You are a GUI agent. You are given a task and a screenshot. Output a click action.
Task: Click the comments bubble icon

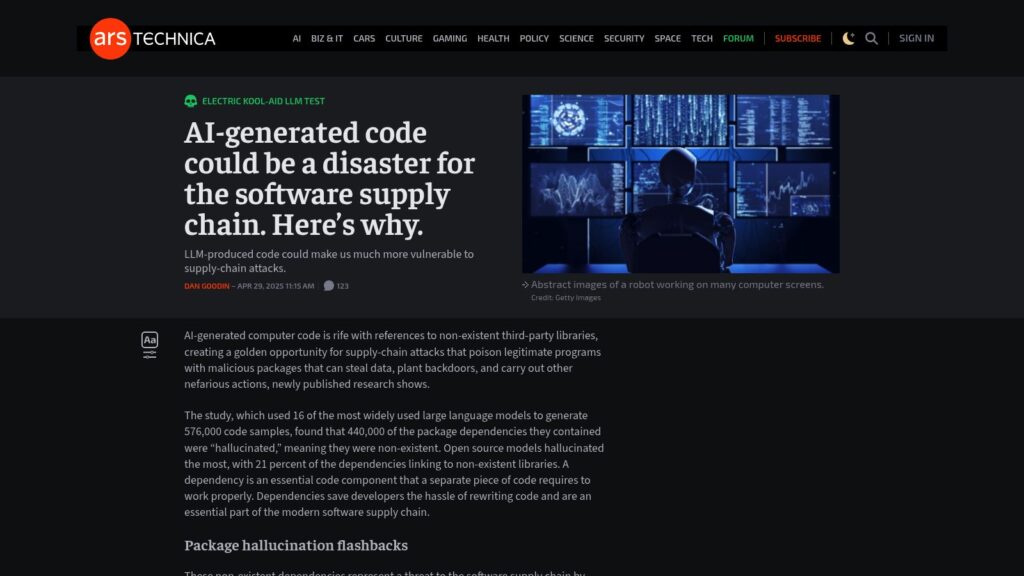328,285
